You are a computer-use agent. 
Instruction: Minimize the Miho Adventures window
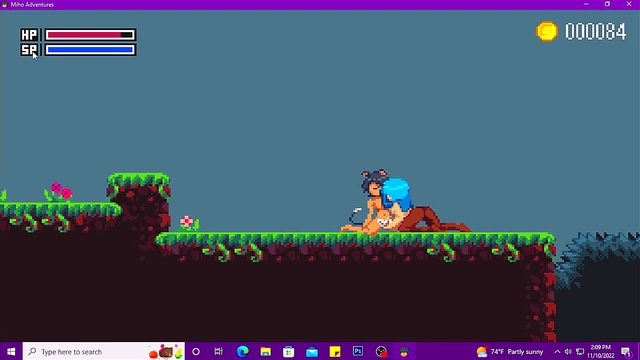pyautogui.click(x=586, y=4)
